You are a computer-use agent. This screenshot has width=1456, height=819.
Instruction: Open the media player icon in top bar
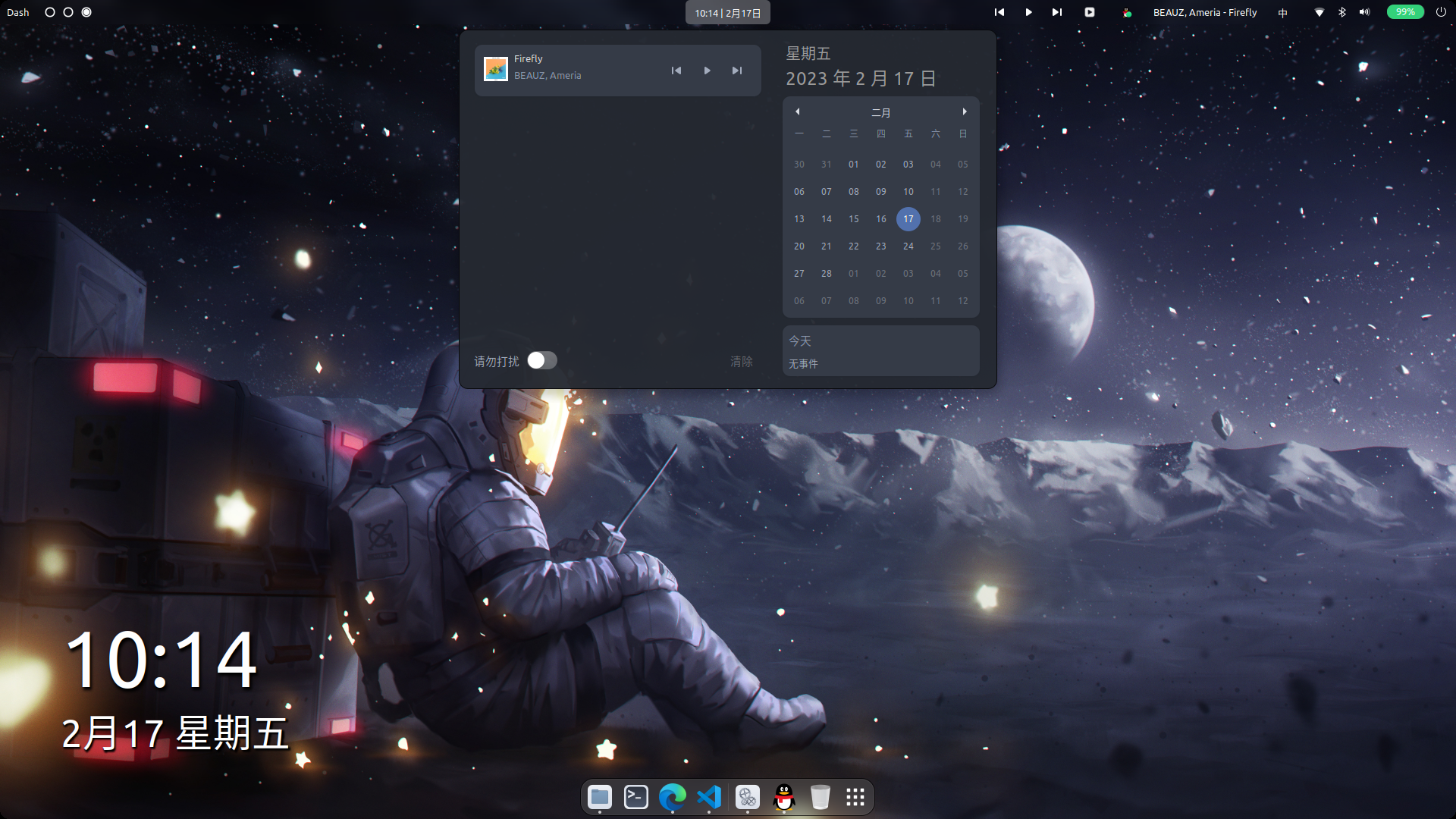(1090, 12)
